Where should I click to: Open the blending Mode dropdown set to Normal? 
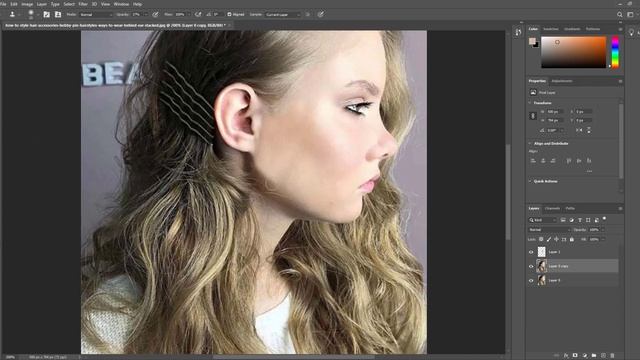click(x=96, y=14)
